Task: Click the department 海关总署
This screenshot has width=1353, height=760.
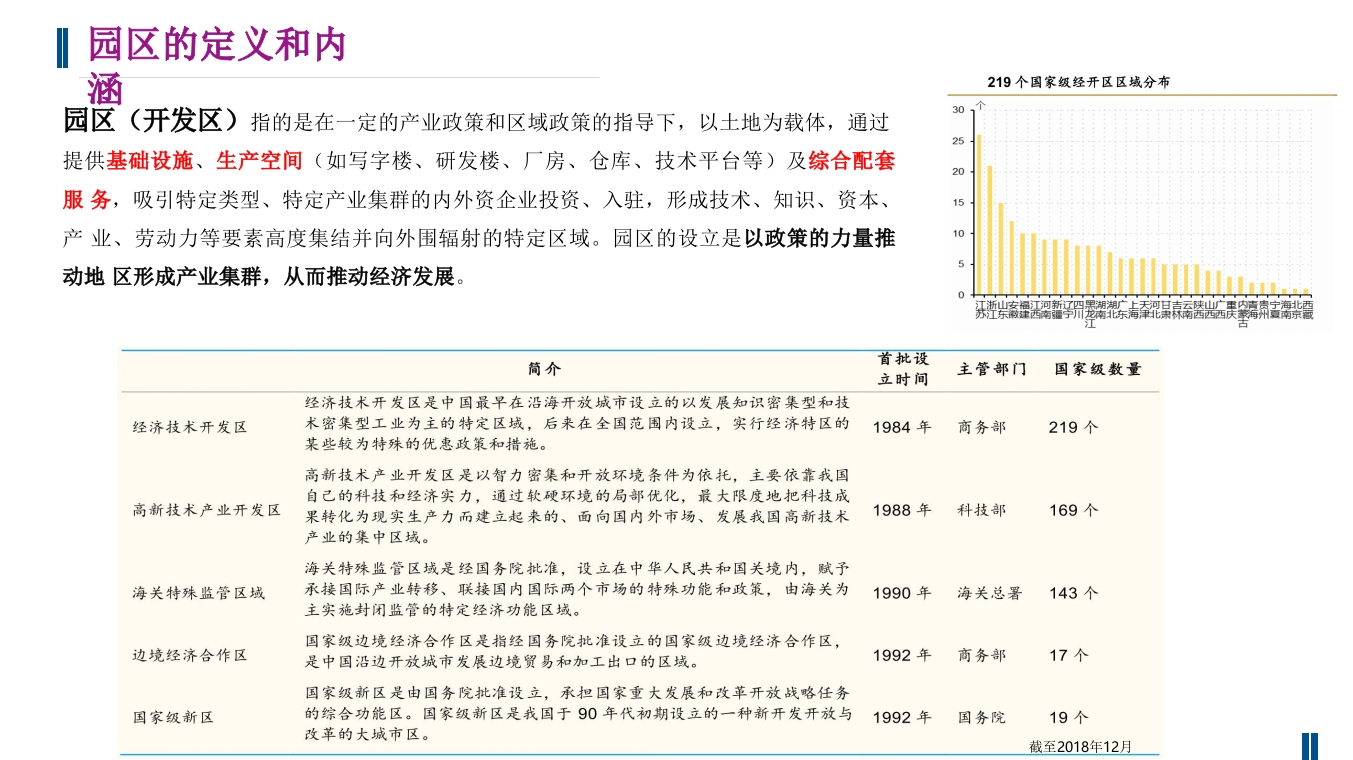Action: pyautogui.click(x=990, y=593)
